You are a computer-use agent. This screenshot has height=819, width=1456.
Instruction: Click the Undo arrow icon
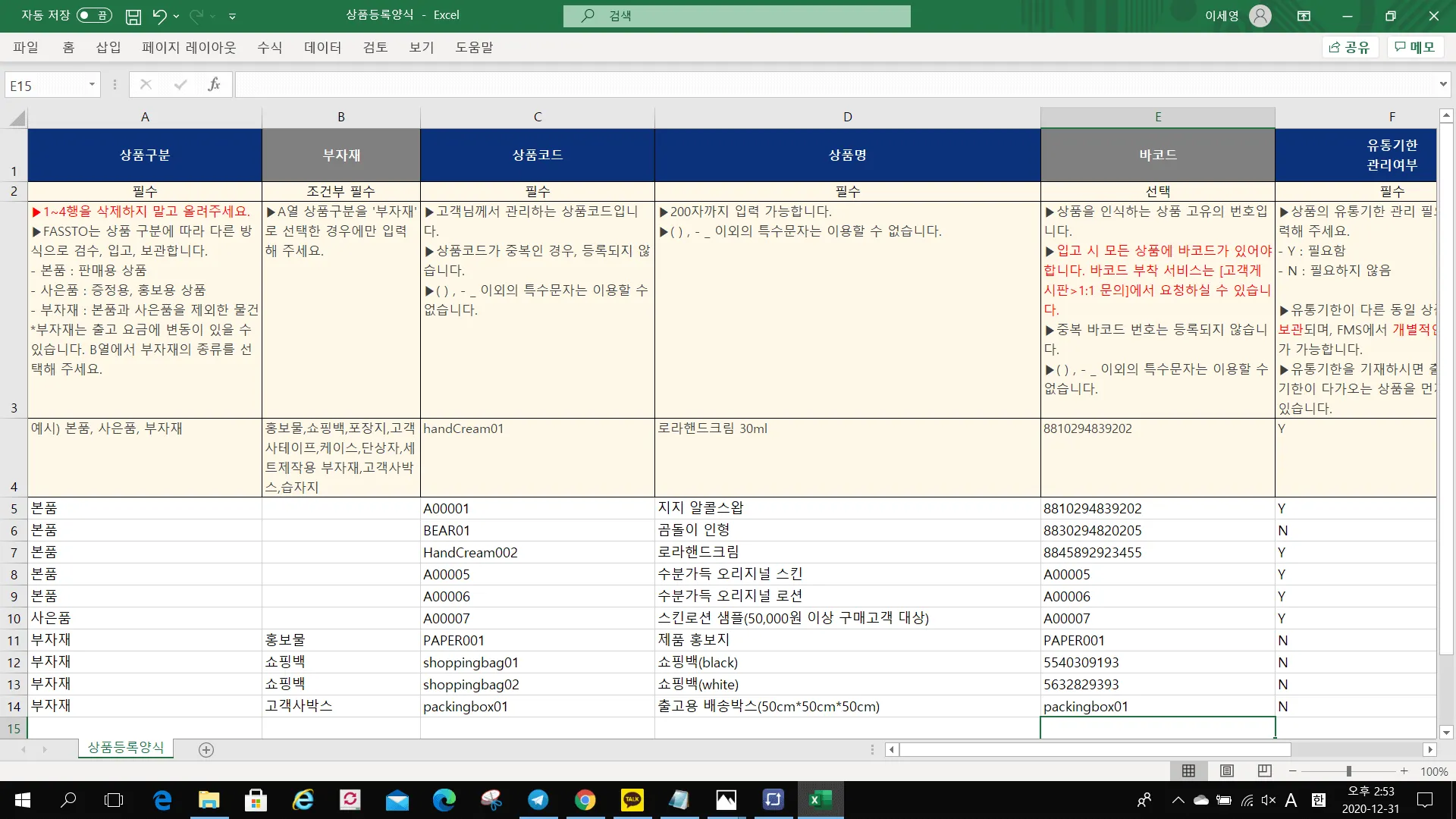point(158,16)
